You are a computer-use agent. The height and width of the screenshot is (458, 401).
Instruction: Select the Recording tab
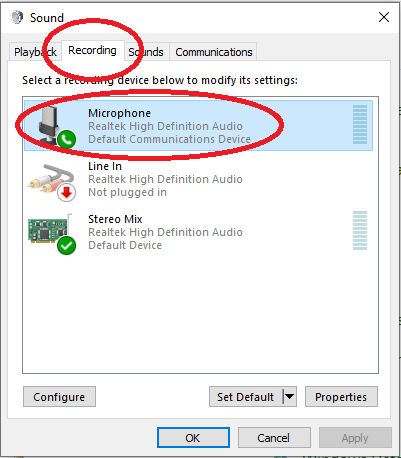[x=92, y=51]
